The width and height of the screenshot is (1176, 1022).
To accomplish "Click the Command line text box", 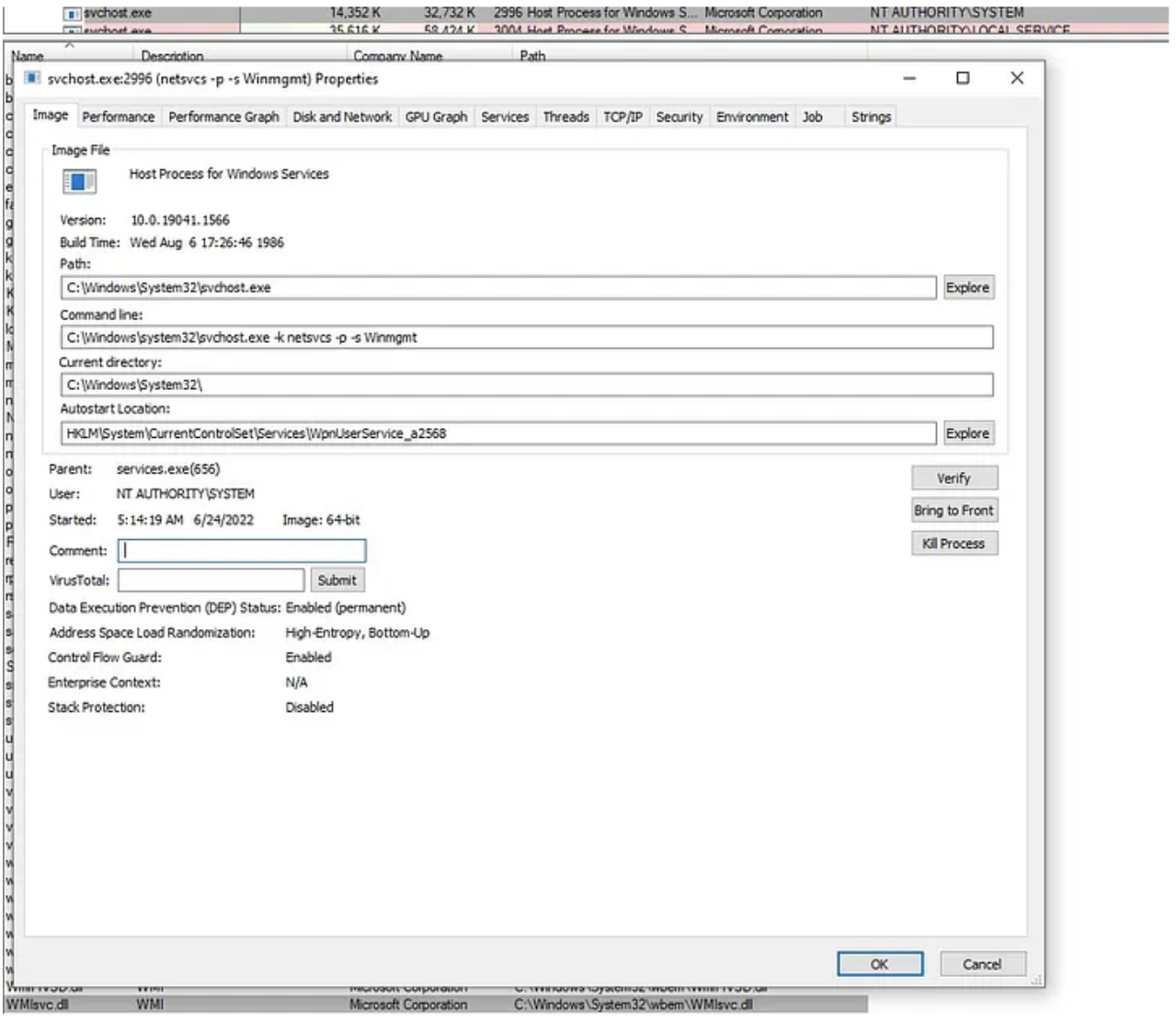I will pyautogui.click(x=526, y=338).
